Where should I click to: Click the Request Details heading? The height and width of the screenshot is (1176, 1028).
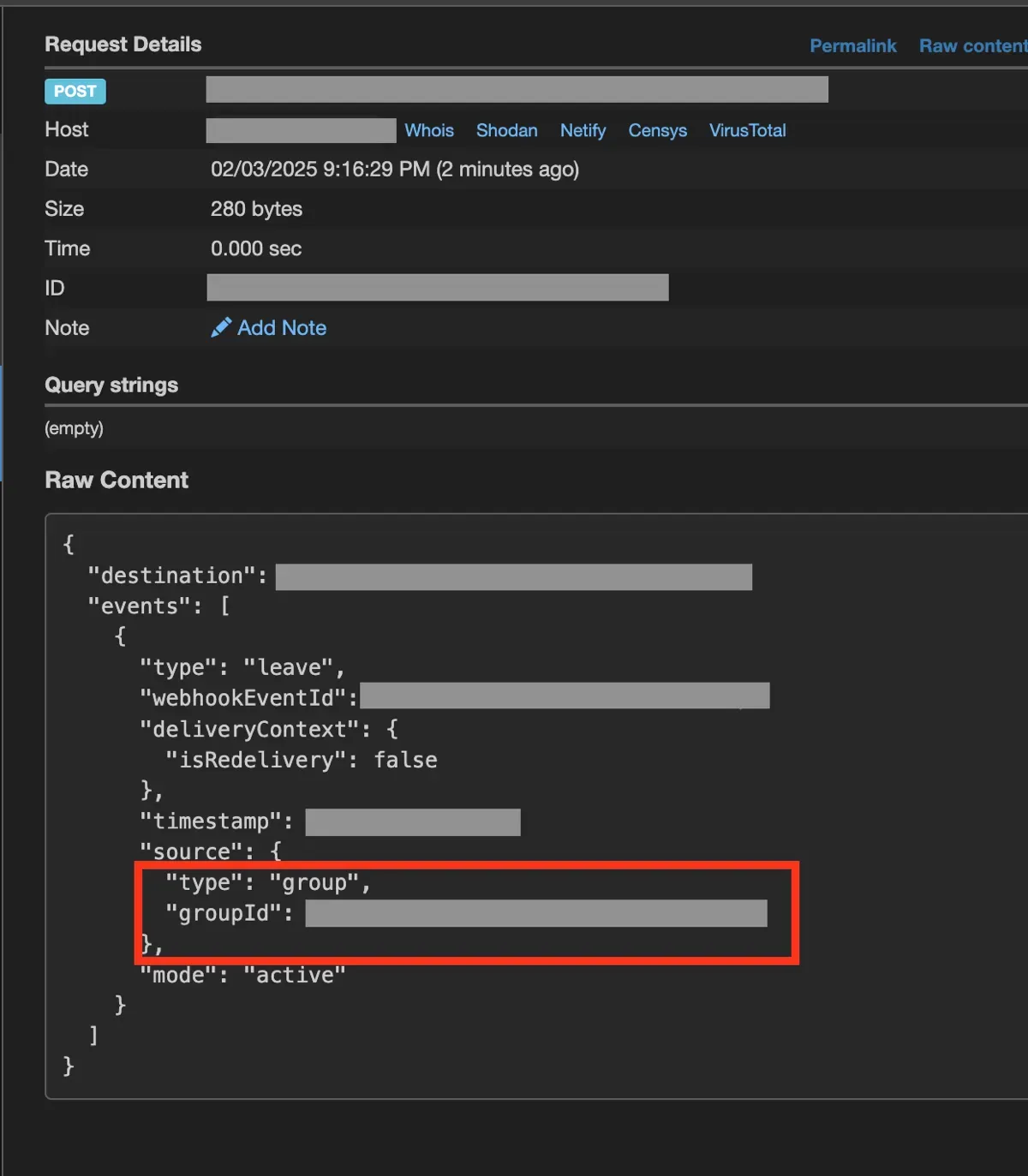tap(123, 44)
